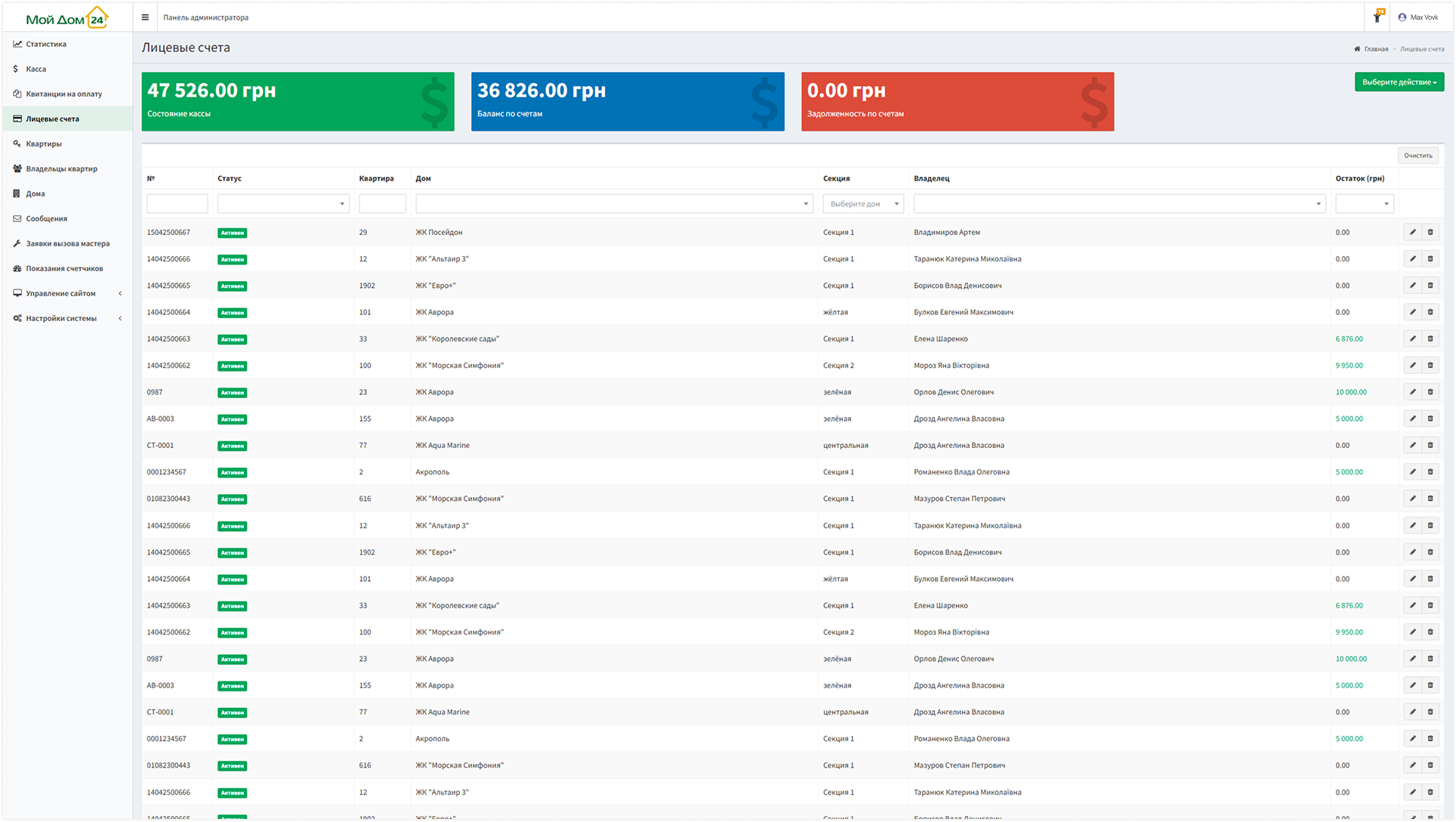Delete account 15042500667 with the trash icon
The width and height of the screenshot is (1456, 822).
pyautogui.click(x=1430, y=233)
